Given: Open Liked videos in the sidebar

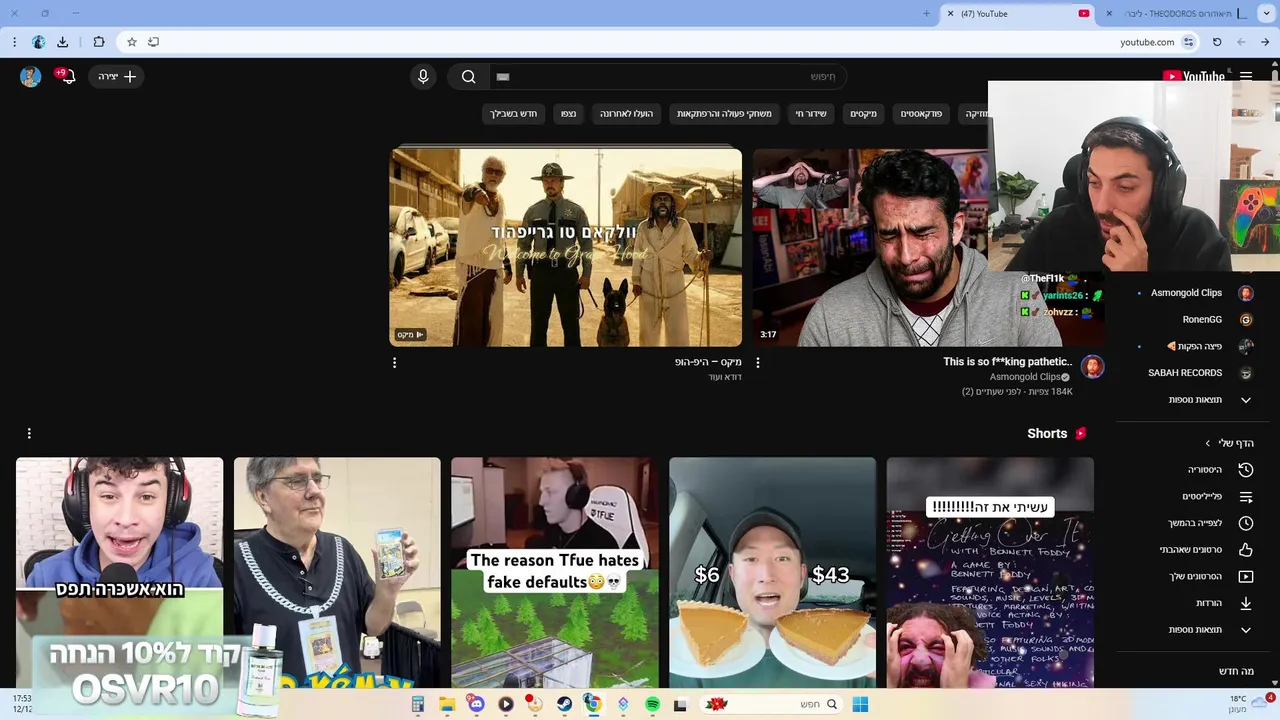Looking at the screenshot, I should pos(1218,550).
